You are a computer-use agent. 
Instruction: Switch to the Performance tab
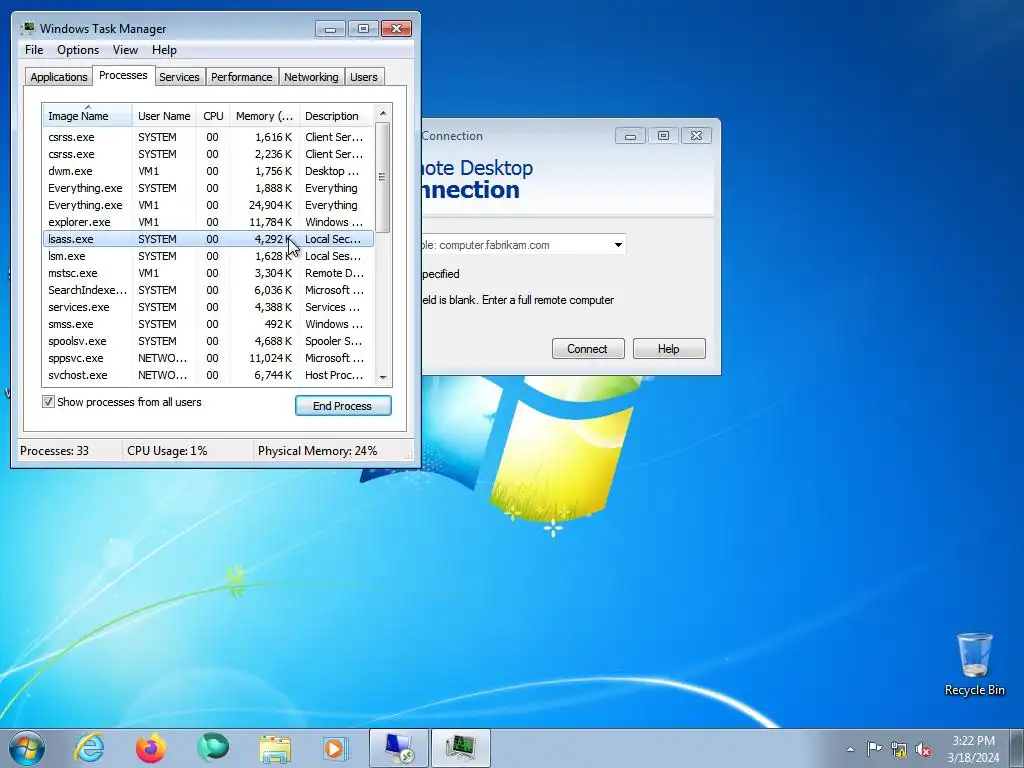(241, 77)
